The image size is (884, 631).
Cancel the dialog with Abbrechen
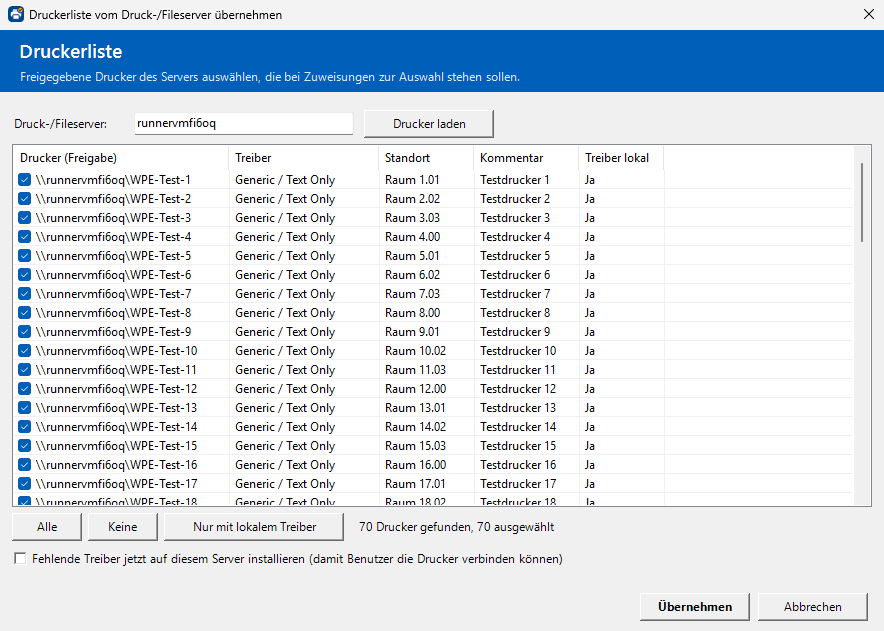point(812,607)
